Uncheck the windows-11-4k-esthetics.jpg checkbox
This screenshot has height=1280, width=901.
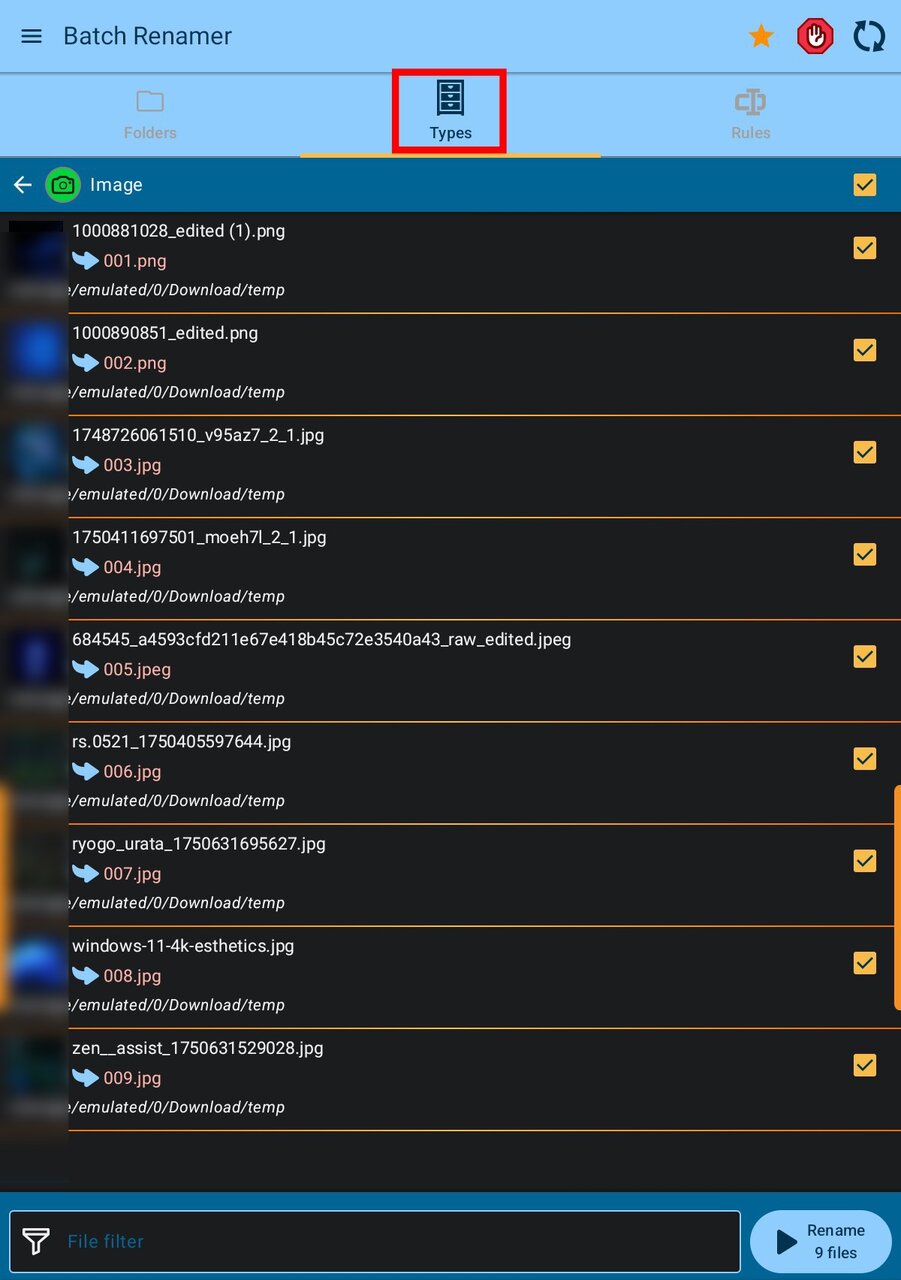(865, 963)
